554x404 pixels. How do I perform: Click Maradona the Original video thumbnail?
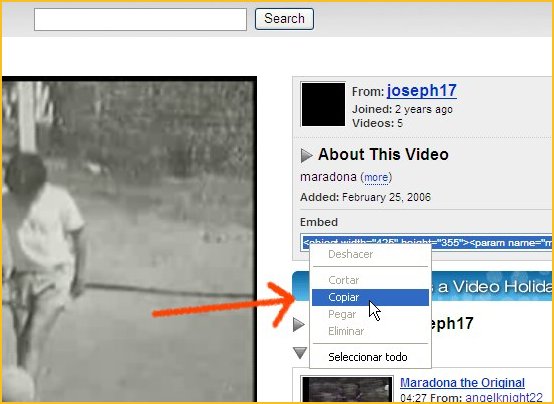tap(347, 390)
